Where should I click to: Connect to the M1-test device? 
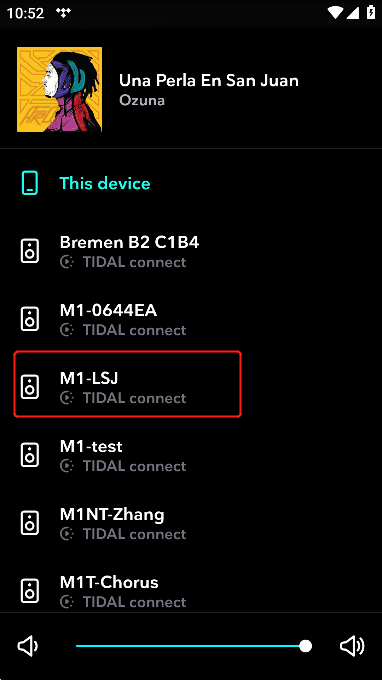191,455
